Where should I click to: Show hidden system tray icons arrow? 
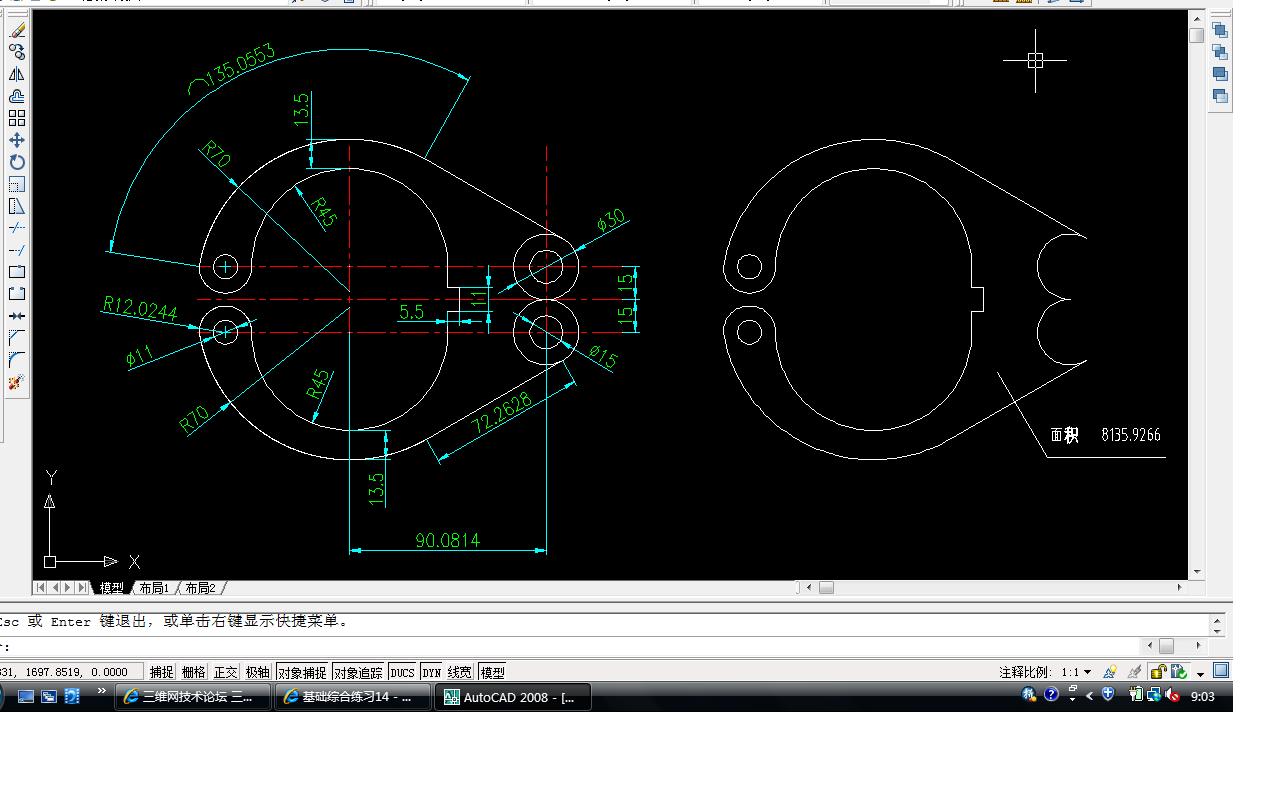point(1089,696)
